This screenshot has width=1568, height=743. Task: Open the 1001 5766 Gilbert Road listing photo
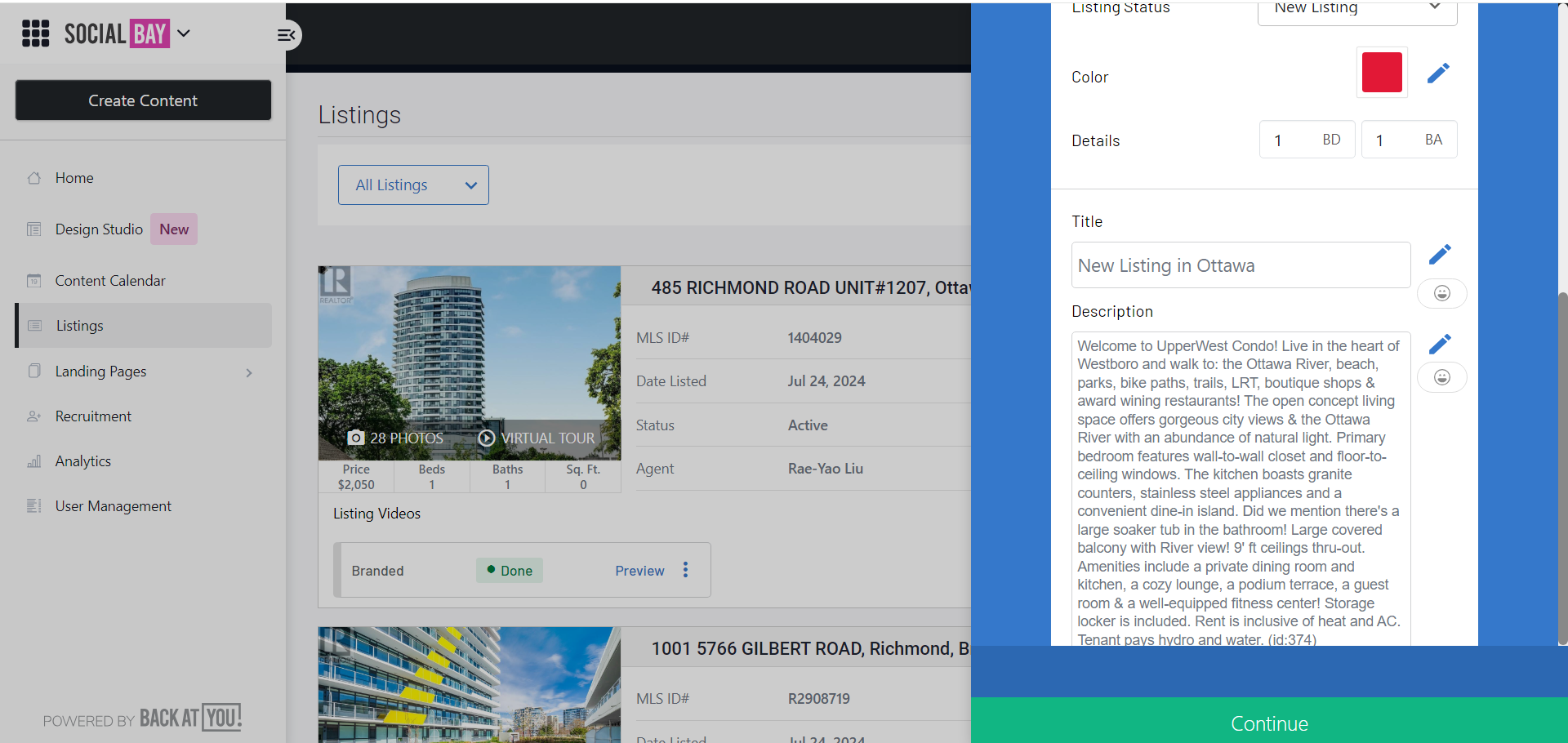pyautogui.click(x=470, y=684)
